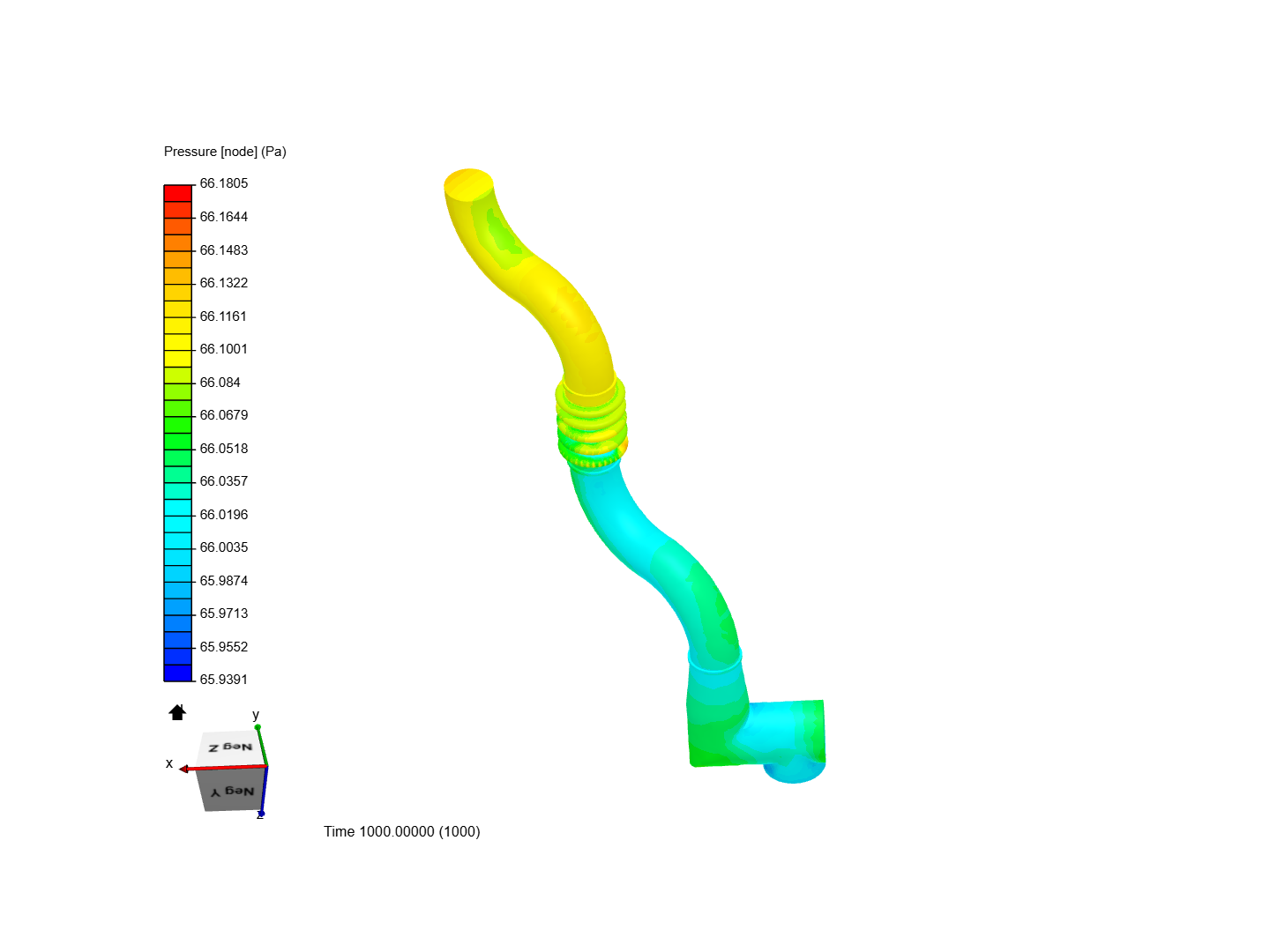Click the home view icon
The width and height of the screenshot is (1270, 952).
click(x=177, y=712)
